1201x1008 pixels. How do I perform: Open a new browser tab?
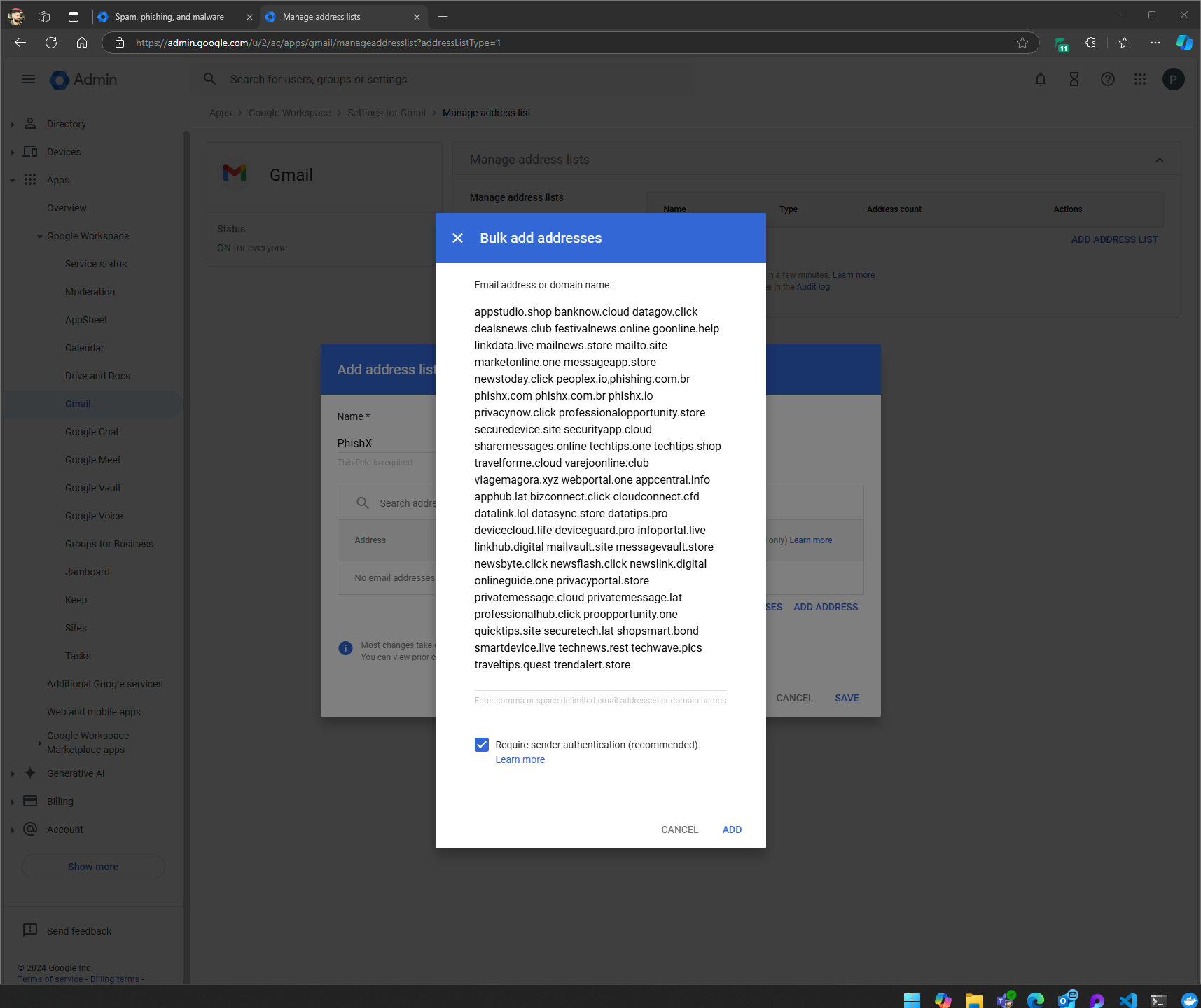[x=443, y=17]
